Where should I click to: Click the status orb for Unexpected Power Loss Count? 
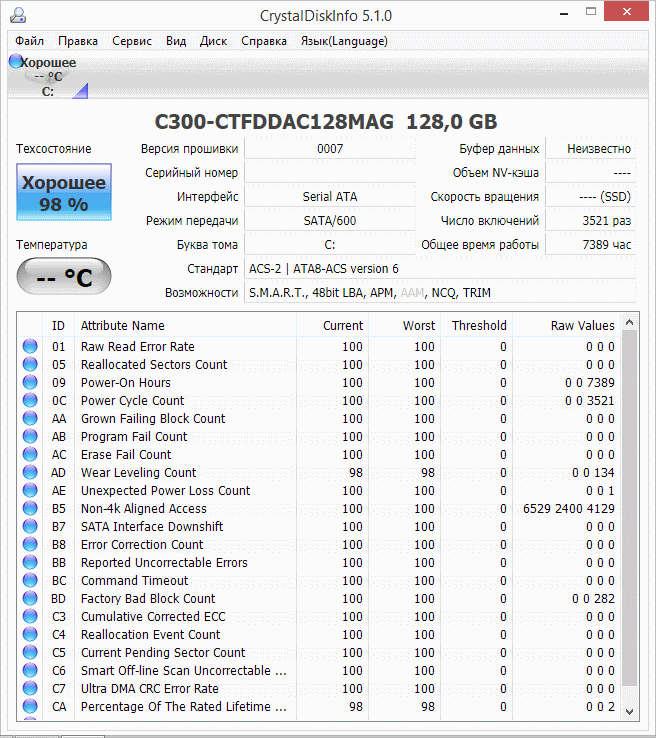click(30, 490)
